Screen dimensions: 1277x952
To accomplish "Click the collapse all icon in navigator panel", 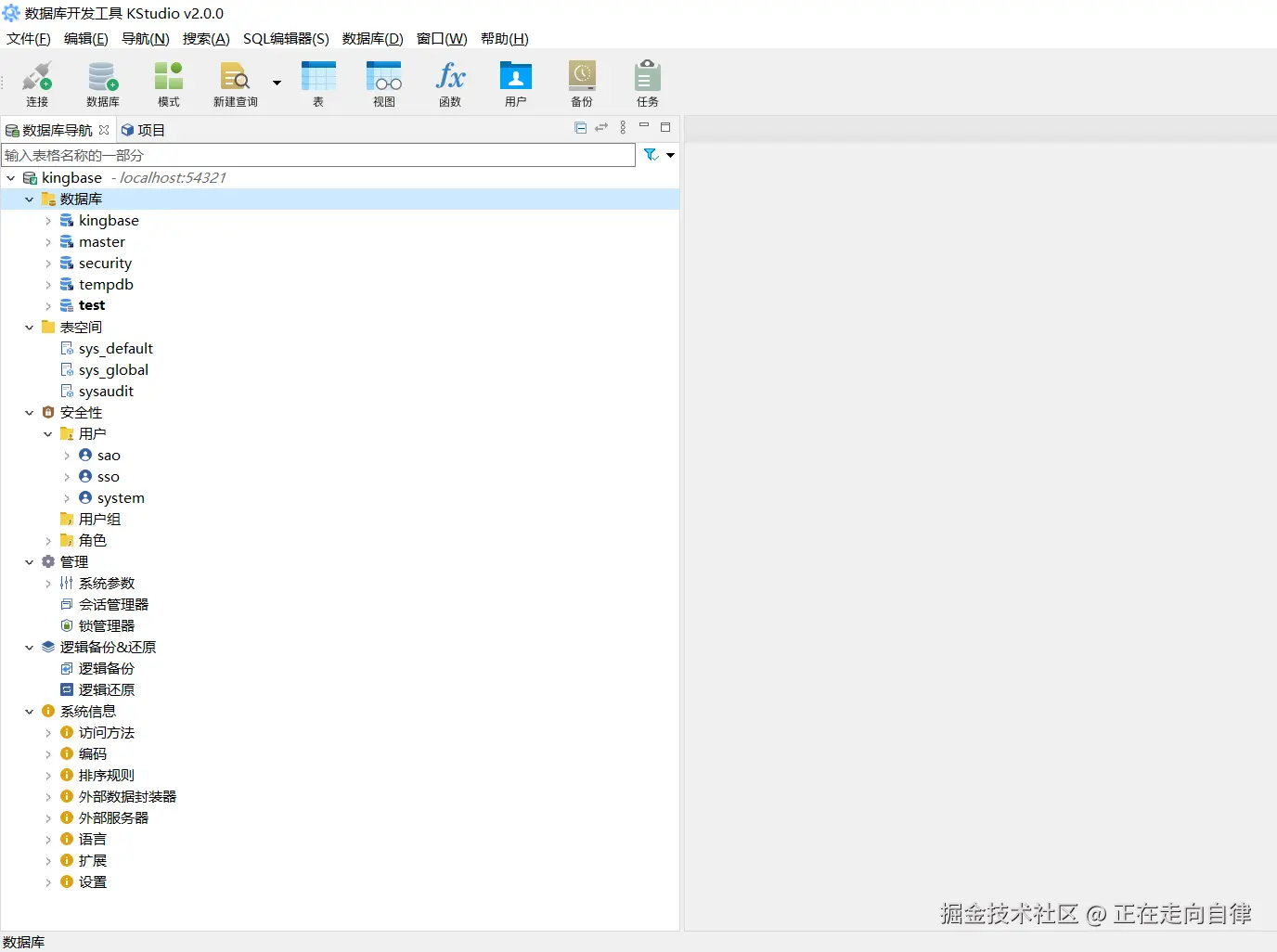I will pyautogui.click(x=581, y=127).
